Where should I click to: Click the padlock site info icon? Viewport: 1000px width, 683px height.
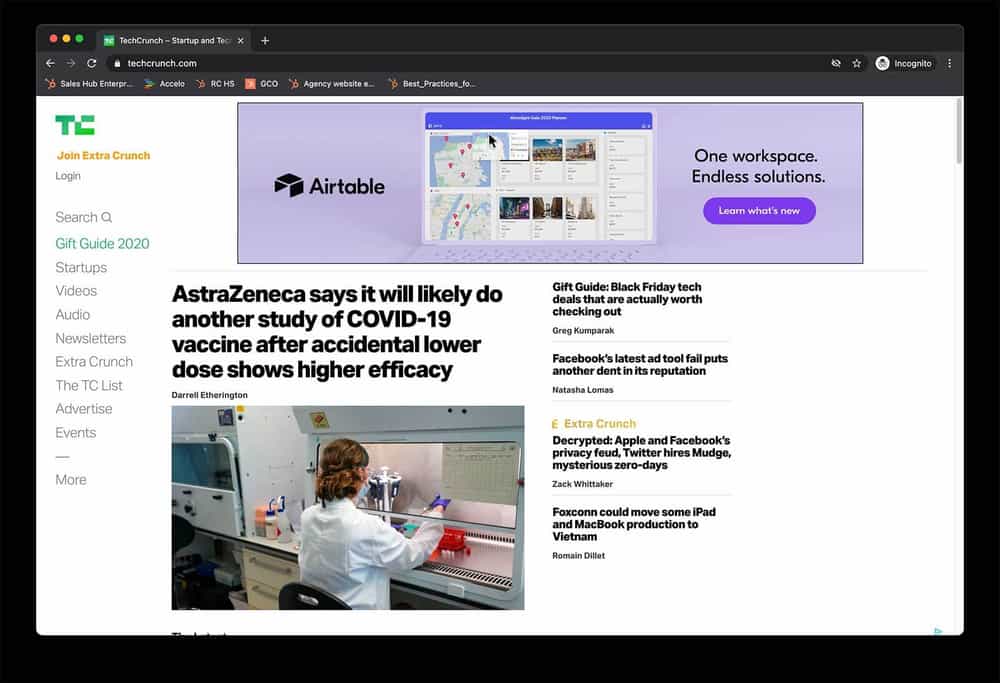117,63
